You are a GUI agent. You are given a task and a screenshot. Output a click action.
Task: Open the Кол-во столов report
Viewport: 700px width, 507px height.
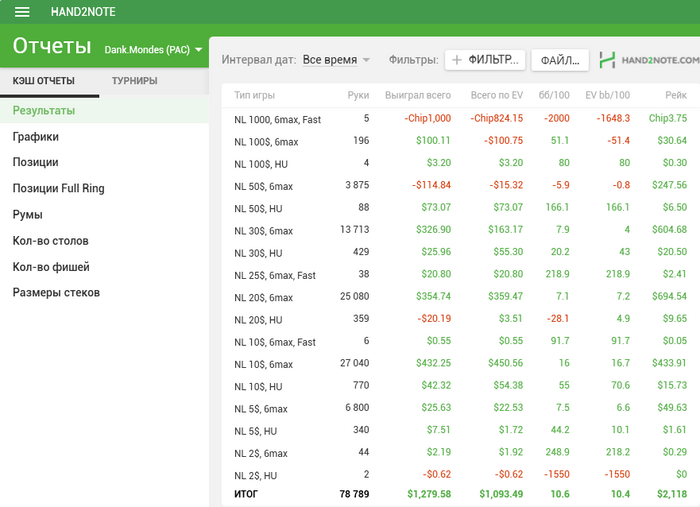(50, 241)
